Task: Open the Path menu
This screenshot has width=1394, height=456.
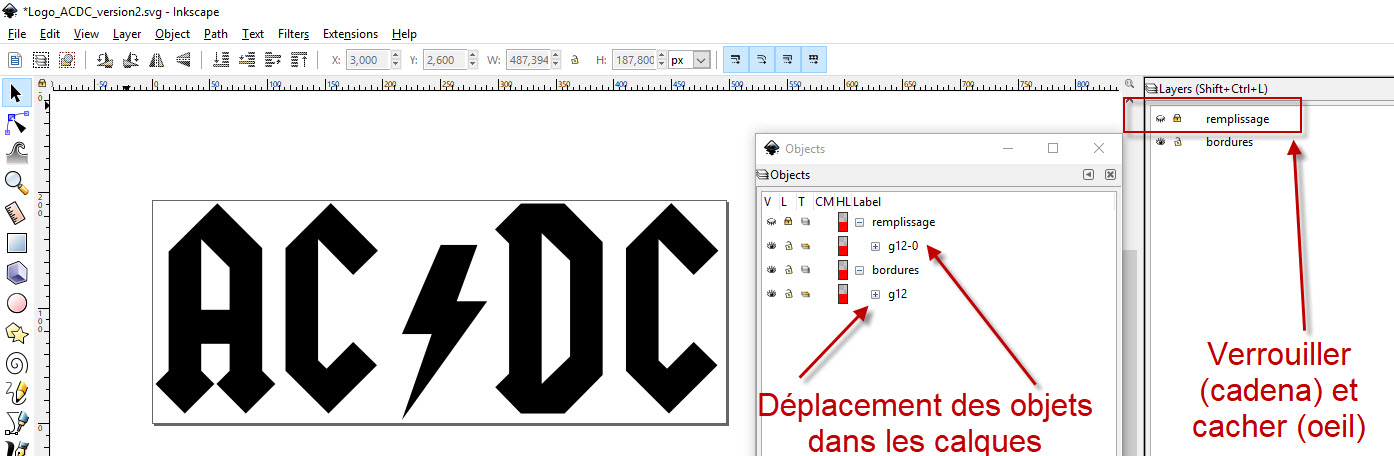Action: 216,34
